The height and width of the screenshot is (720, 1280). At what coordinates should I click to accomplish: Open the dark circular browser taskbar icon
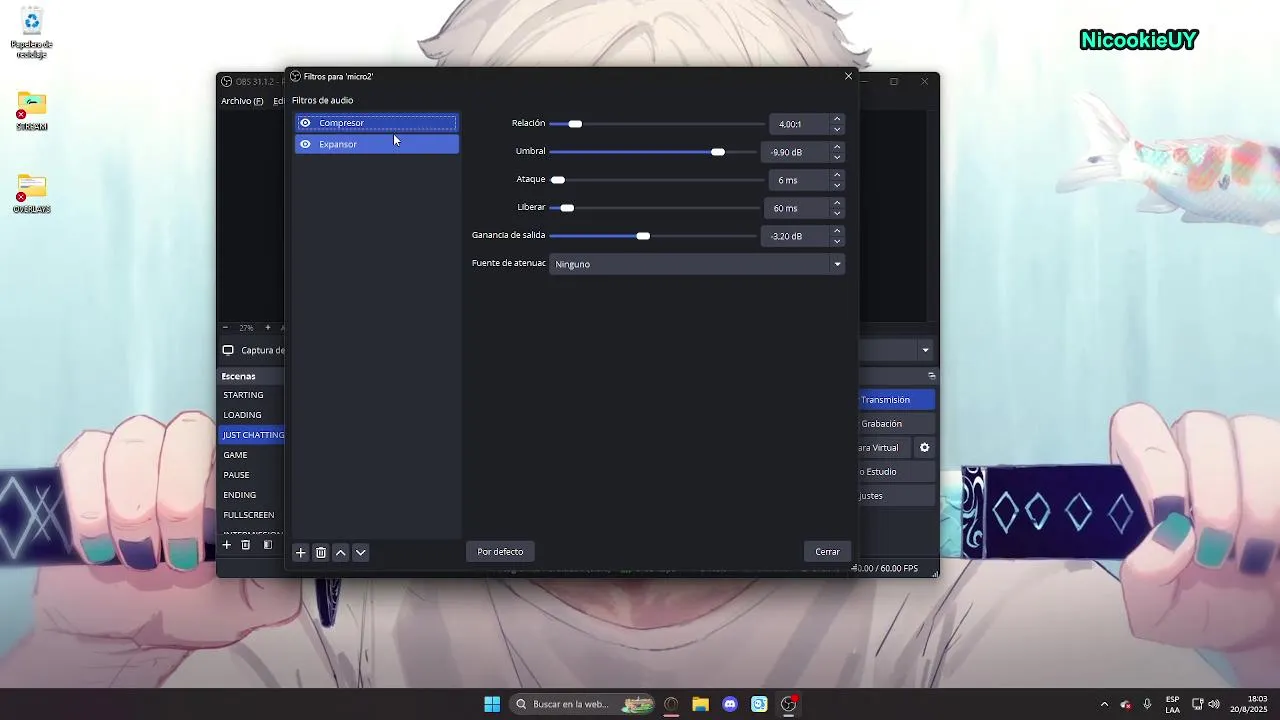coord(671,704)
